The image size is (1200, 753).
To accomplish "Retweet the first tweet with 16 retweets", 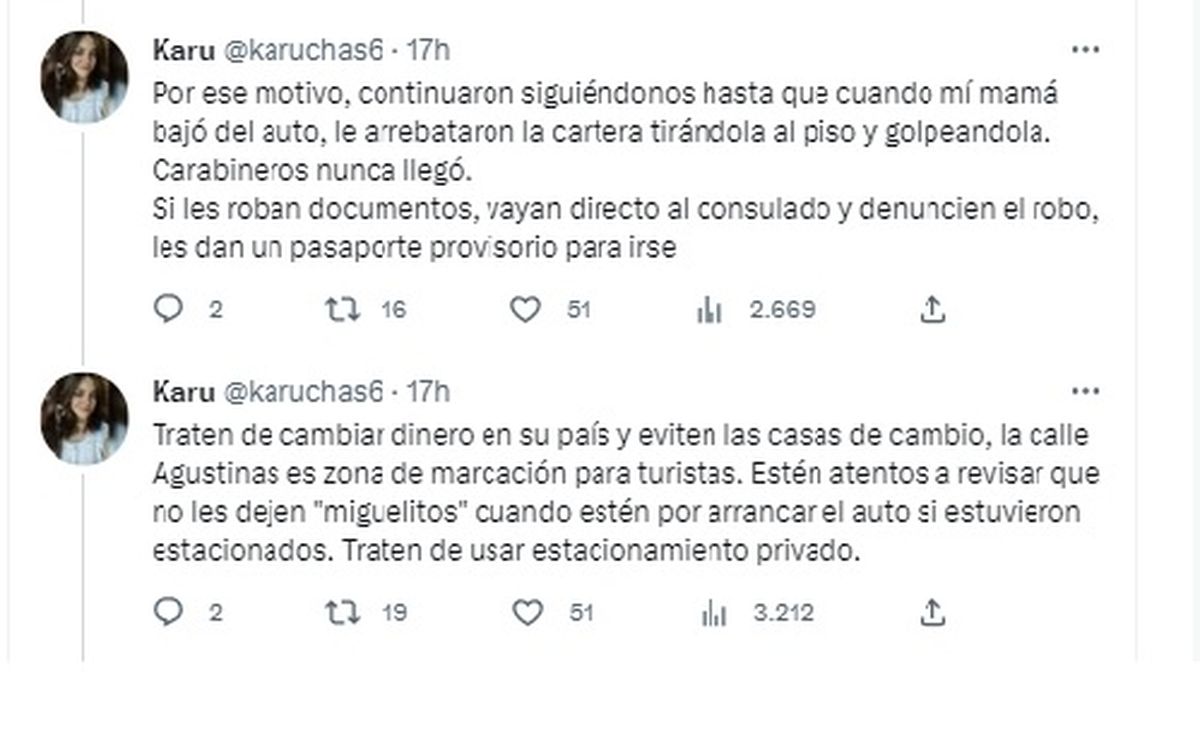I will 343,310.
